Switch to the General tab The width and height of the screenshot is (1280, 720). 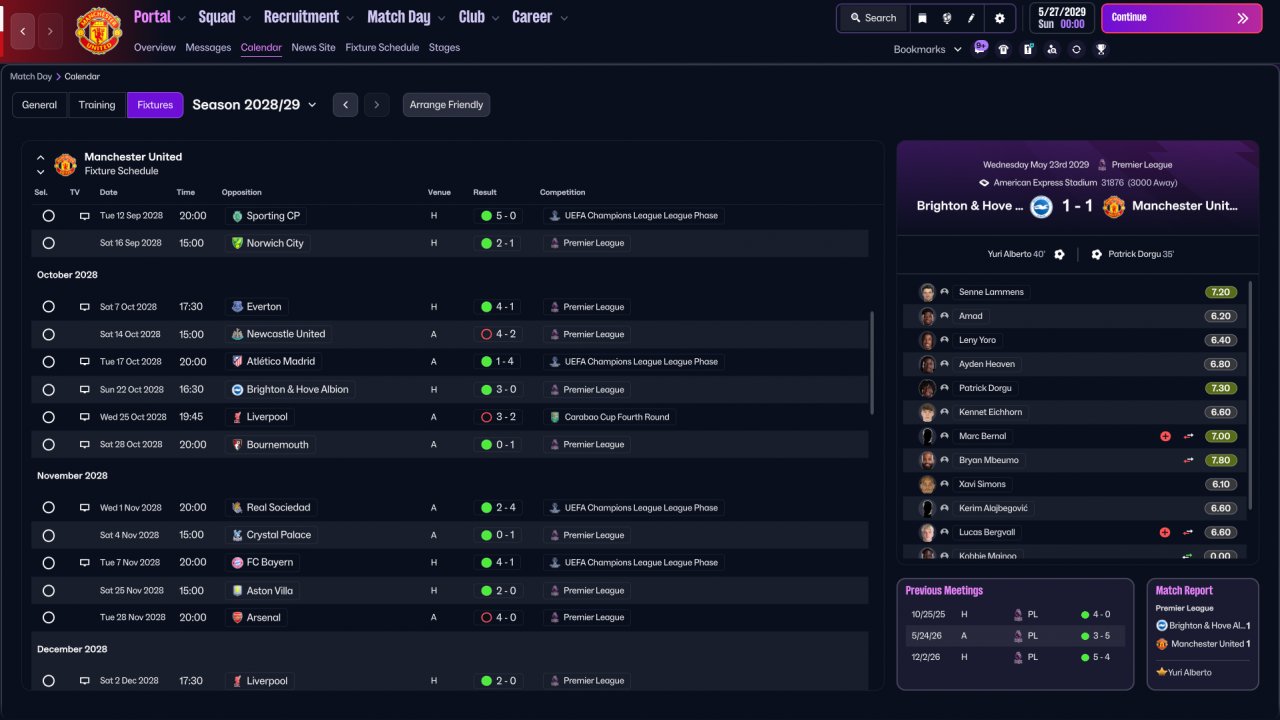click(40, 105)
